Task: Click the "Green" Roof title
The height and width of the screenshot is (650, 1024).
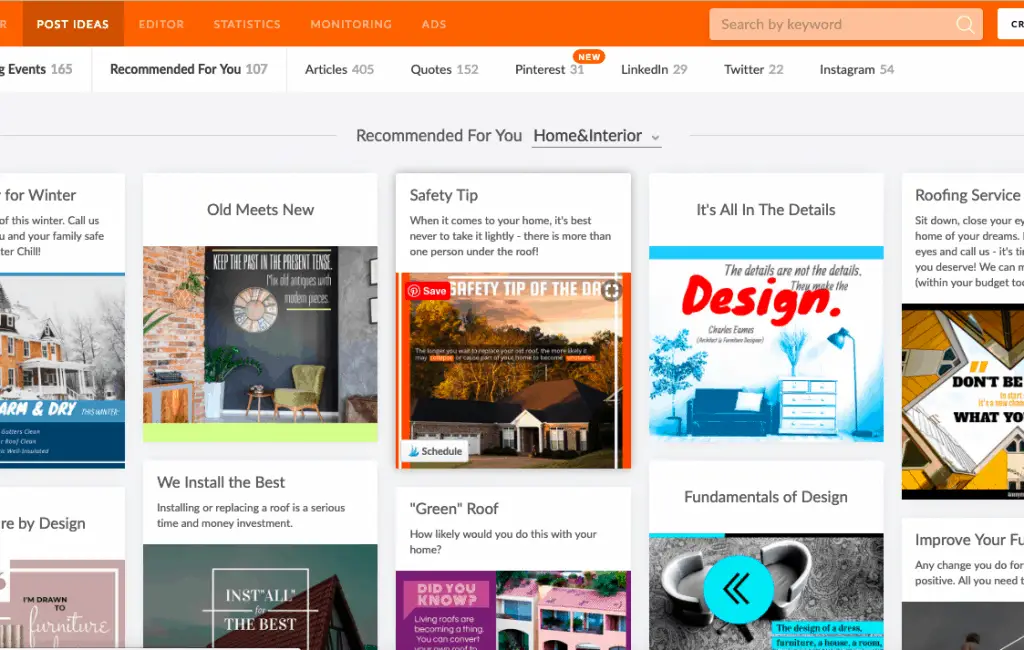Action: [454, 508]
